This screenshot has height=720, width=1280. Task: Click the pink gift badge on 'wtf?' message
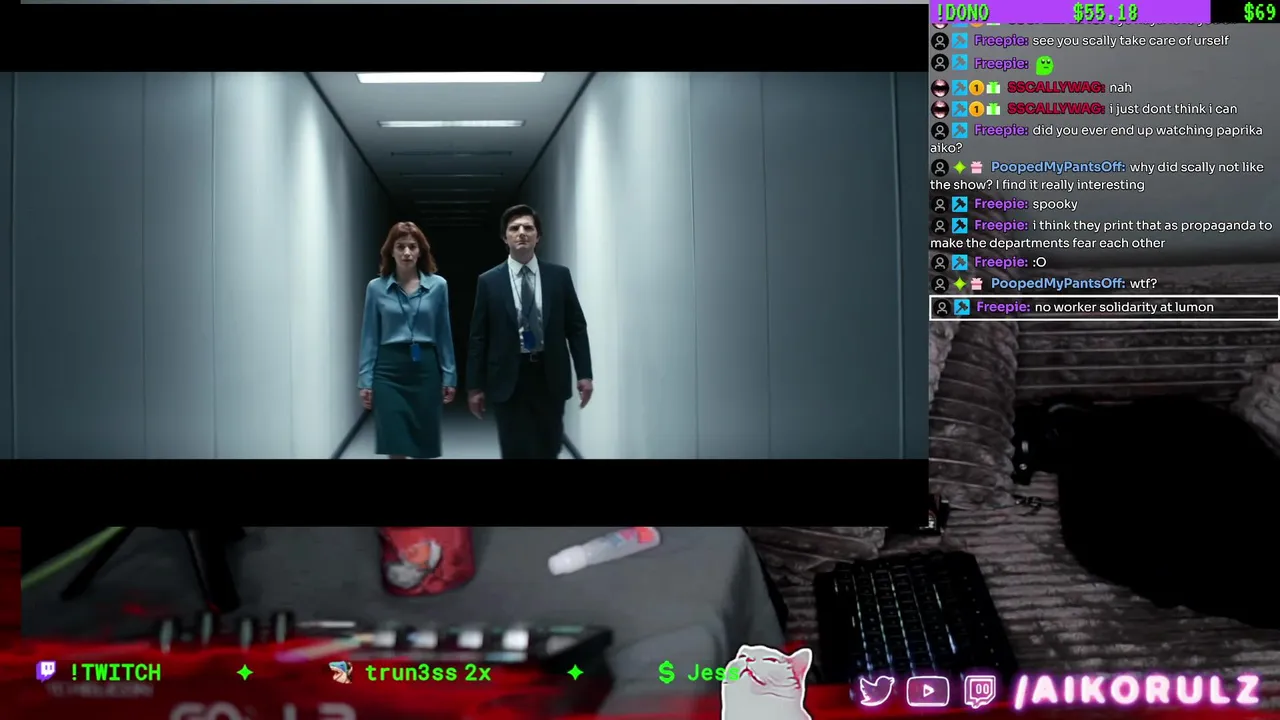click(x=977, y=283)
